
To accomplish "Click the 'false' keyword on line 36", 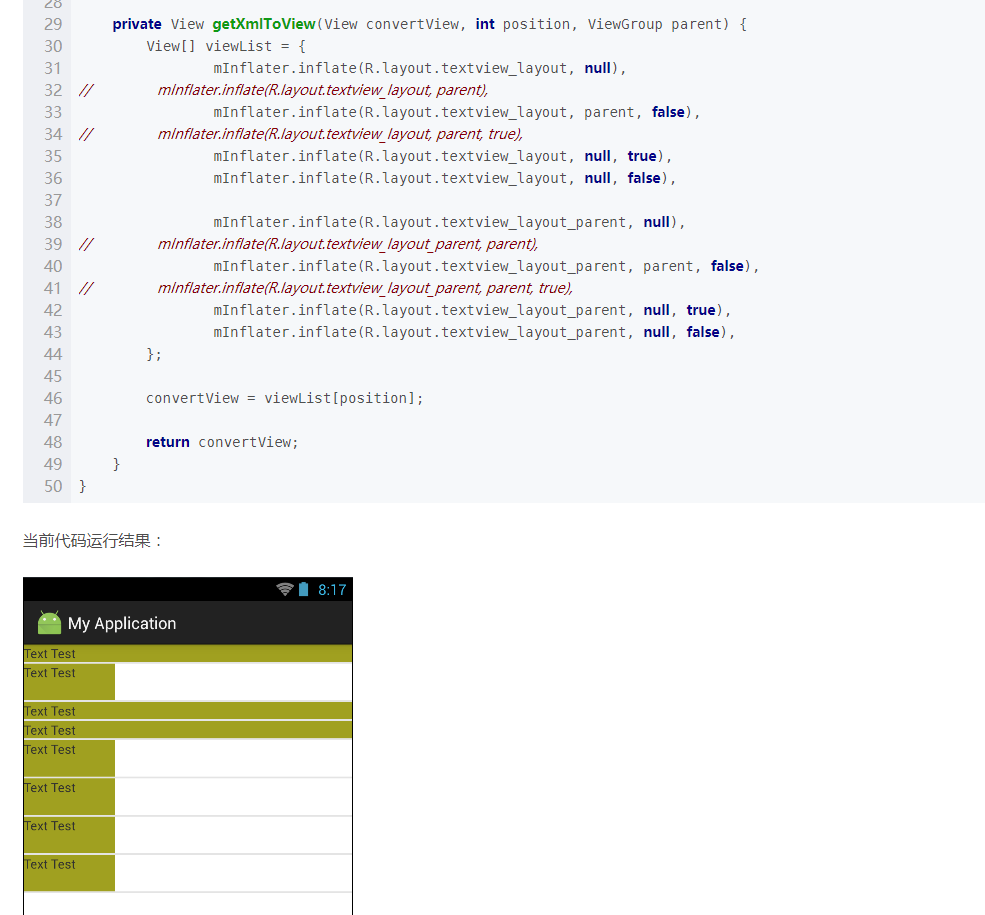I will 644,178.
